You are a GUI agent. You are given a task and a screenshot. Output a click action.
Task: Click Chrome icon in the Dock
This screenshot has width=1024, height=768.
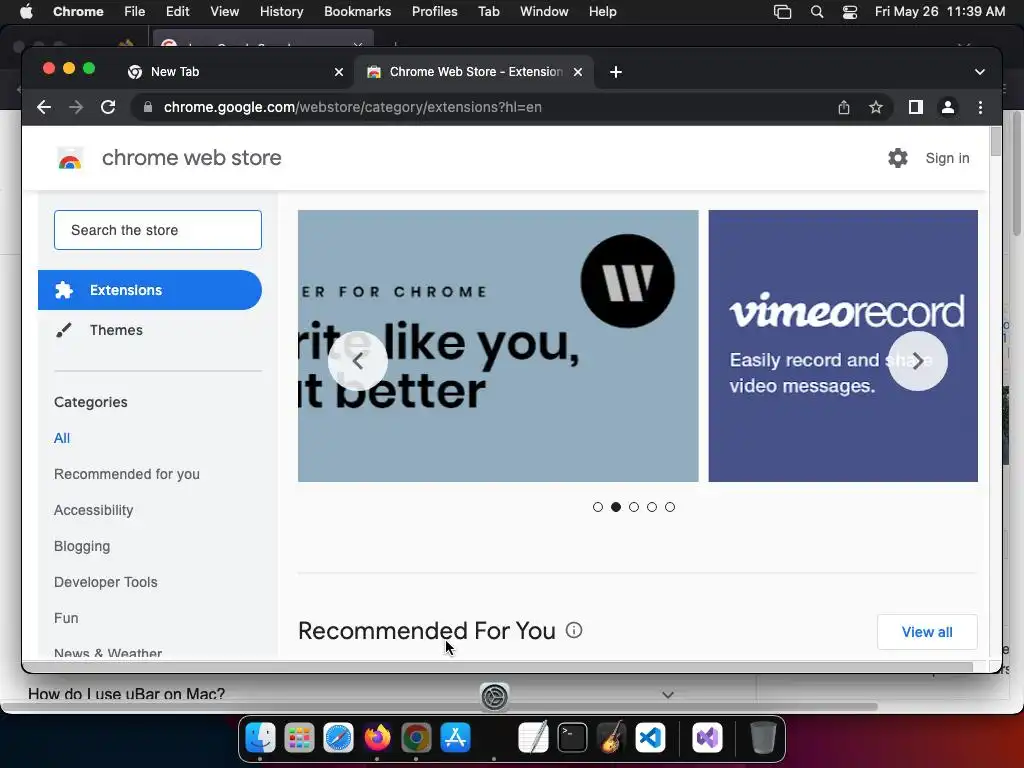pyautogui.click(x=416, y=738)
